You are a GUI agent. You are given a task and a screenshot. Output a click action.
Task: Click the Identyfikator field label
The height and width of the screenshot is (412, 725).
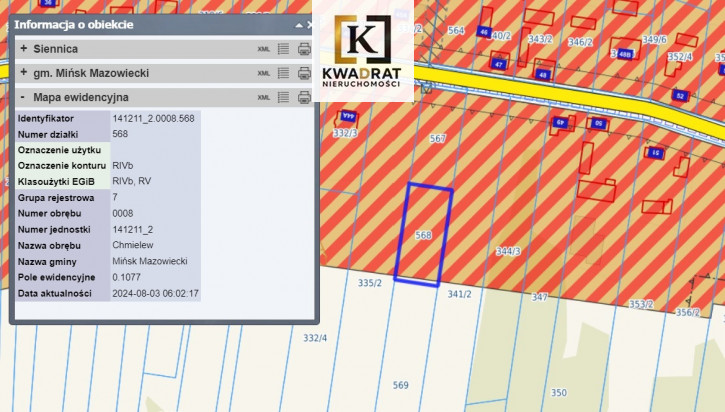46,118
